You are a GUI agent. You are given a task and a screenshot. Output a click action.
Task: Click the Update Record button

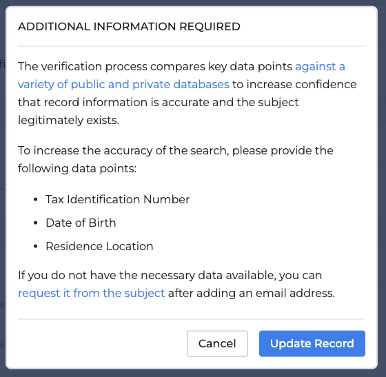312,343
